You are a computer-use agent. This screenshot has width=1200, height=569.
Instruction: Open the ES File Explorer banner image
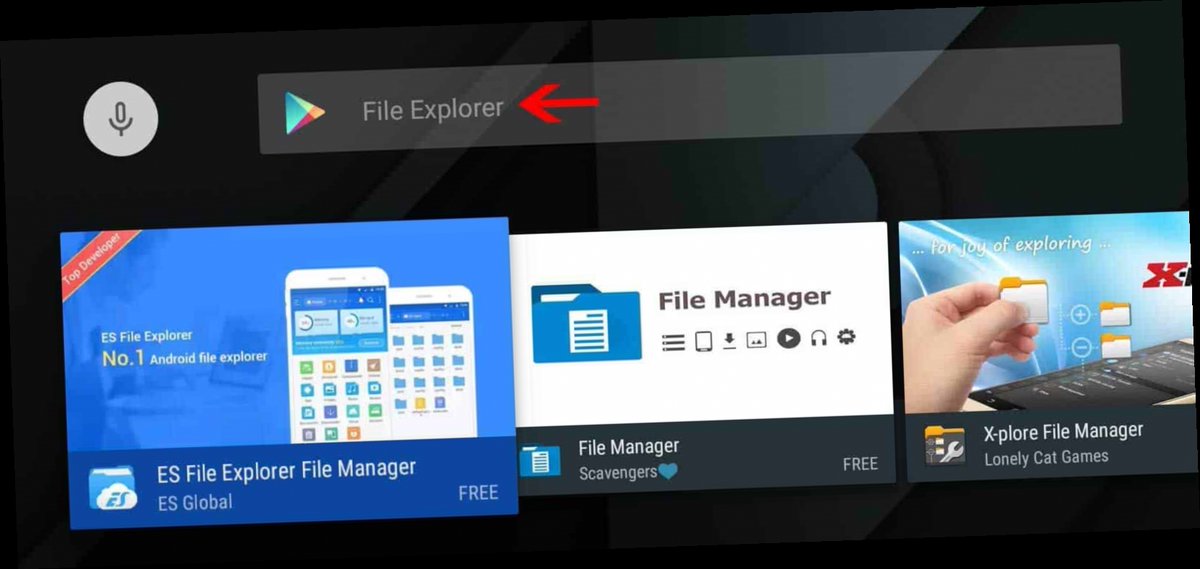coord(286,335)
